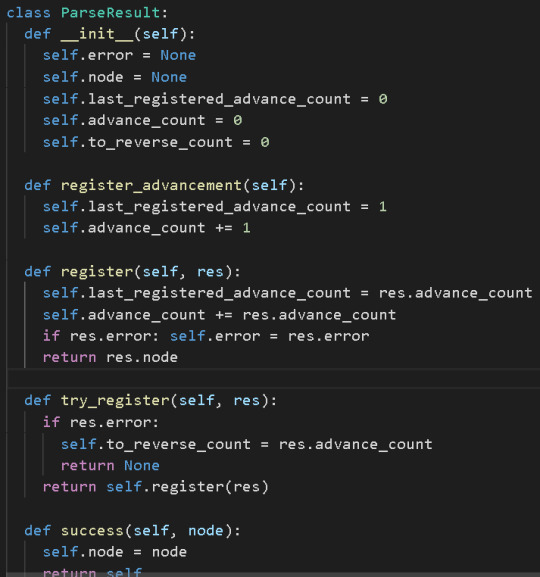Click line 'self.advance_count = 0'

point(142,120)
